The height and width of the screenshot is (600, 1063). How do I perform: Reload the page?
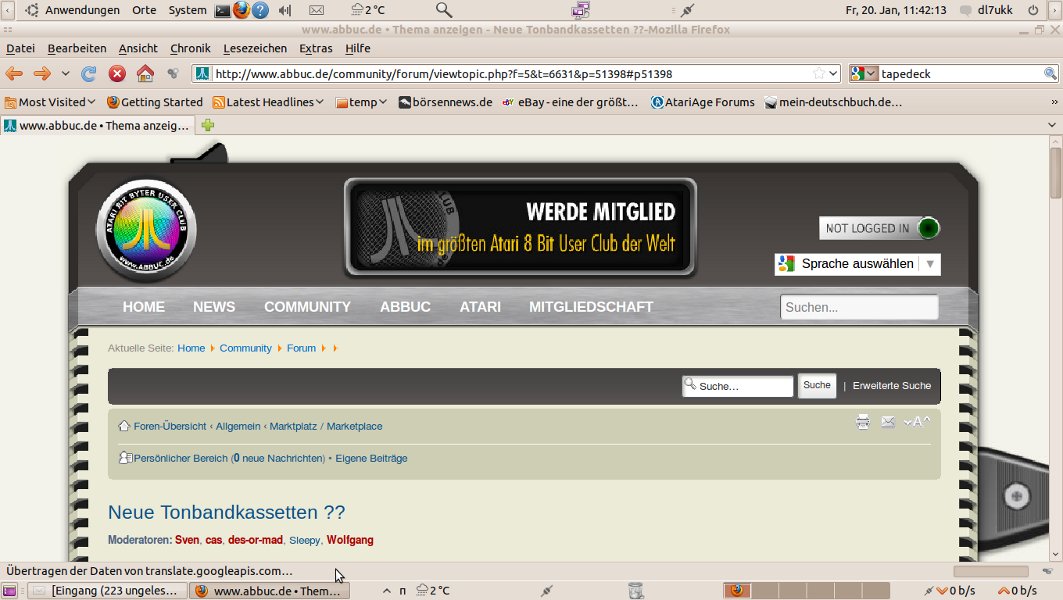tap(88, 73)
